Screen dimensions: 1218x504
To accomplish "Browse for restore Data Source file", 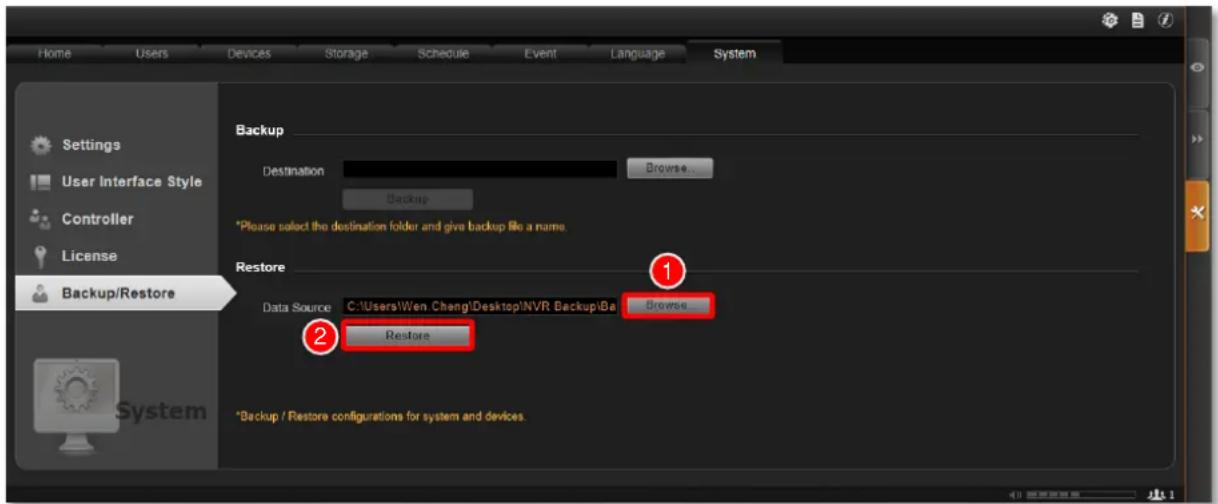I will [669, 305].
